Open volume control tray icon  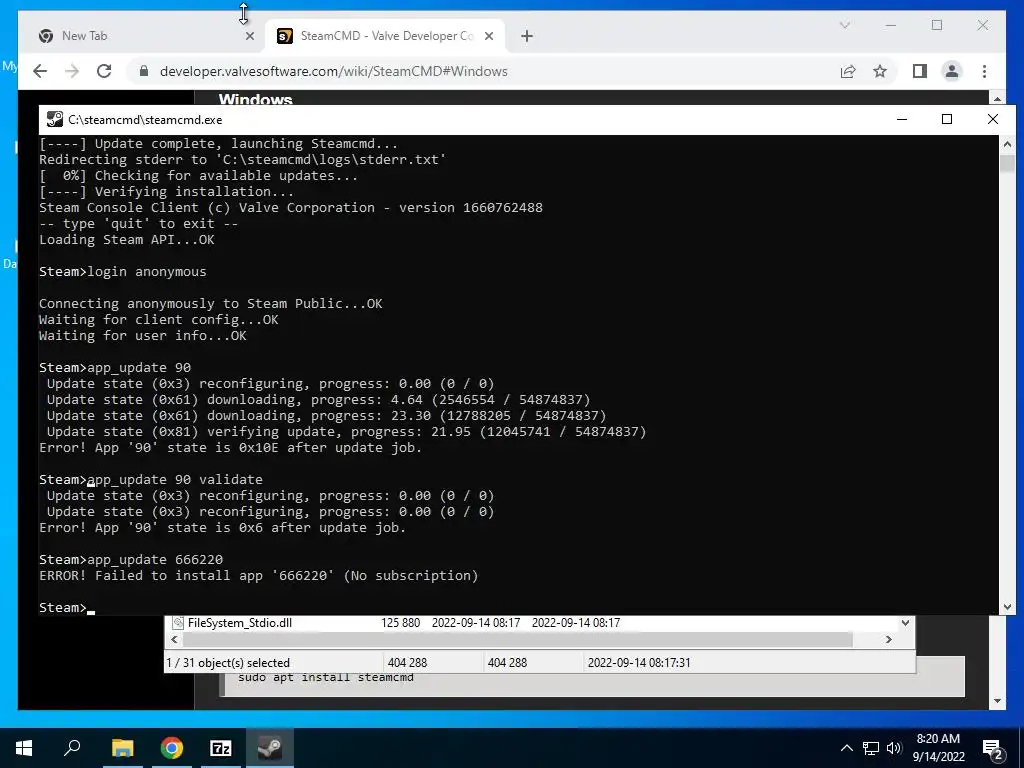coord(894,748)
